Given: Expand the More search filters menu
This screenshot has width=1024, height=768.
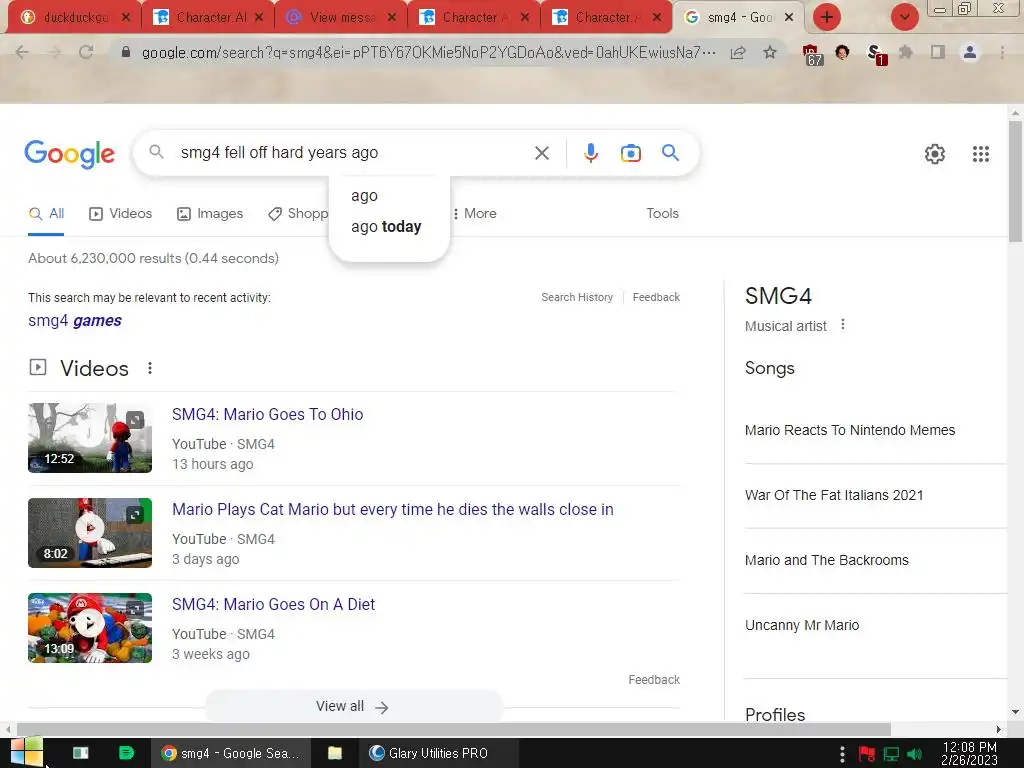Looking at the screenshot, I should point(475,214).
